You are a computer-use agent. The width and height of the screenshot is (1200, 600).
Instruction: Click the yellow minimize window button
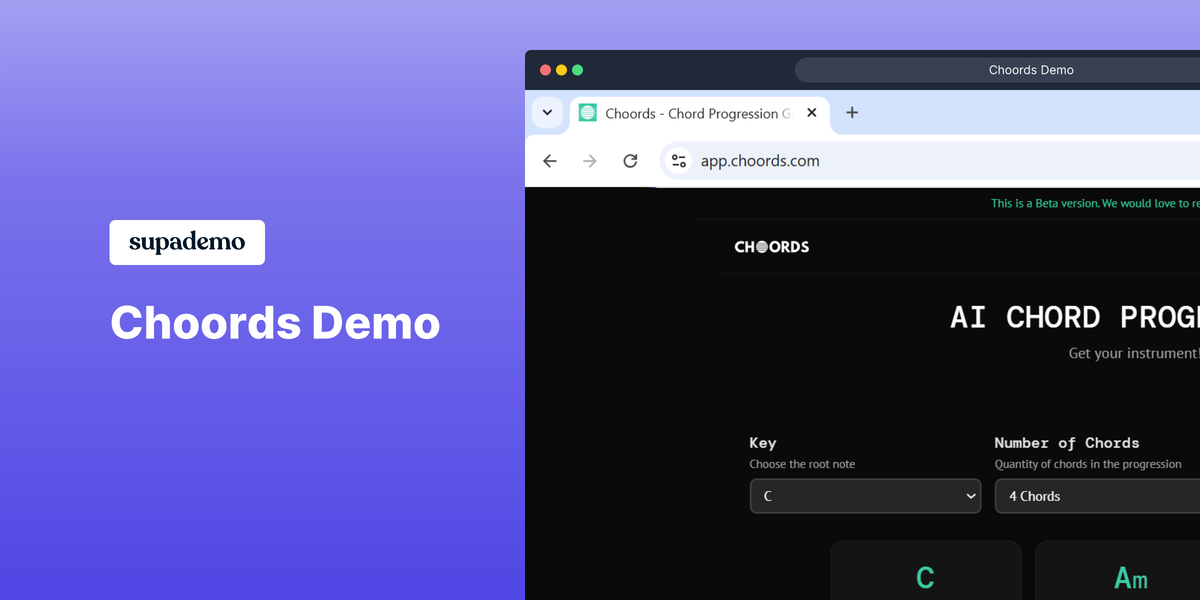pos(561,70)
